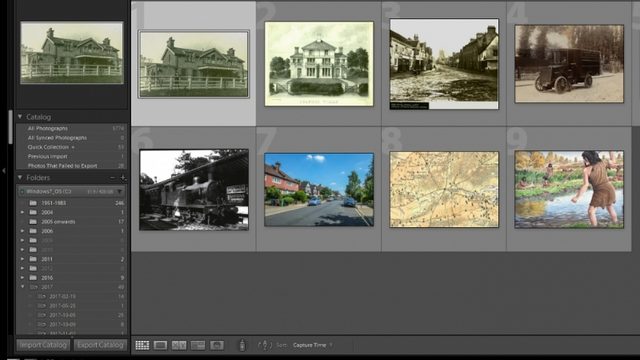
Task: Click the left panel scrollbar
Action: click(10, 127)
